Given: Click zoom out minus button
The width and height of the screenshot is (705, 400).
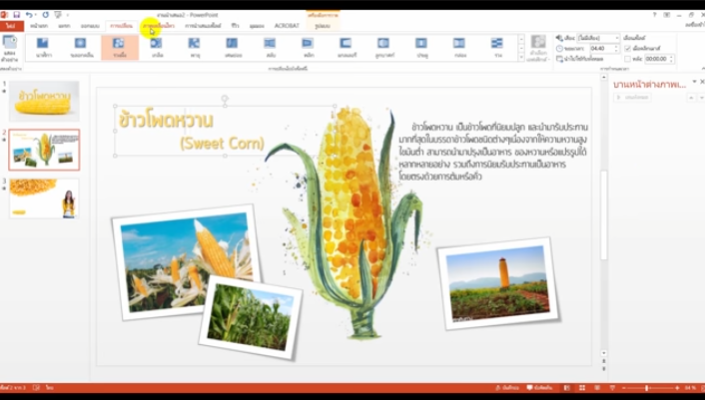Looking at the screenshot, I should pyautogui.click(x=624, y=388).
